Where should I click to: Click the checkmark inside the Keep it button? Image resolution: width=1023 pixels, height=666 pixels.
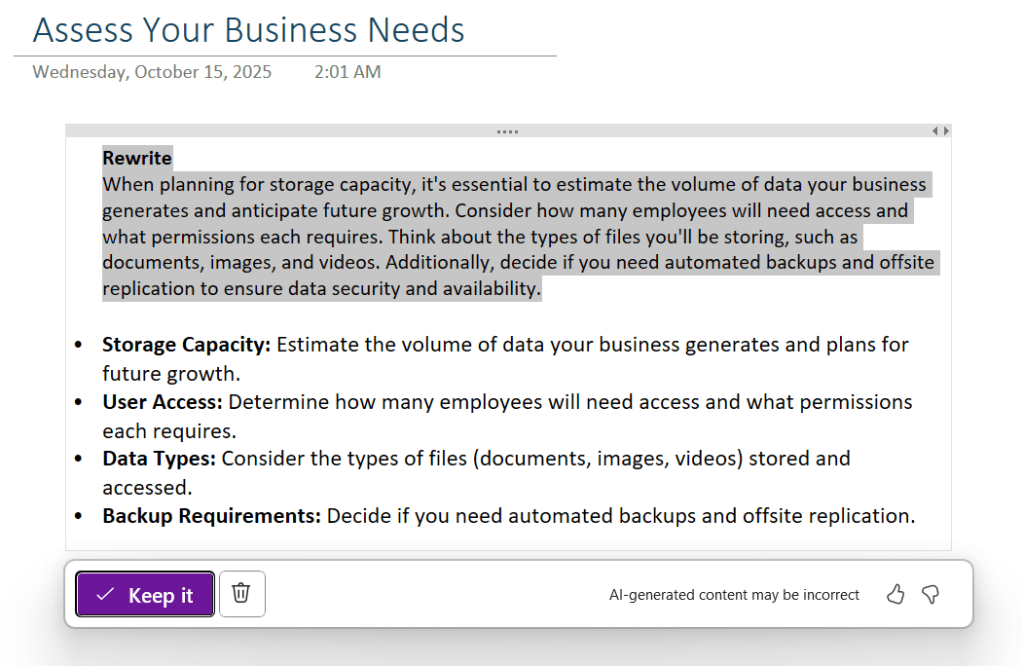[105, 594]
